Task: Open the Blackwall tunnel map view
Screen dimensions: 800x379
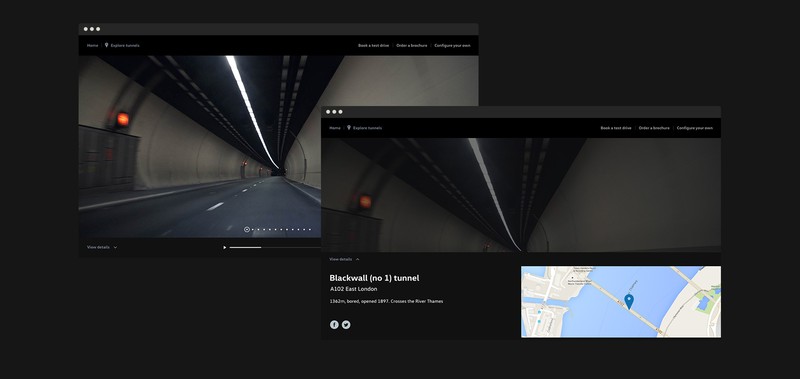Action: 621,301
